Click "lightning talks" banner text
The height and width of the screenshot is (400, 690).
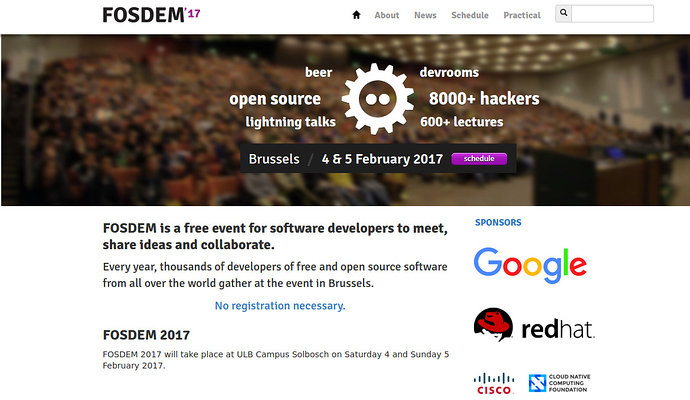pyautogui.click(x=290, y=122)
